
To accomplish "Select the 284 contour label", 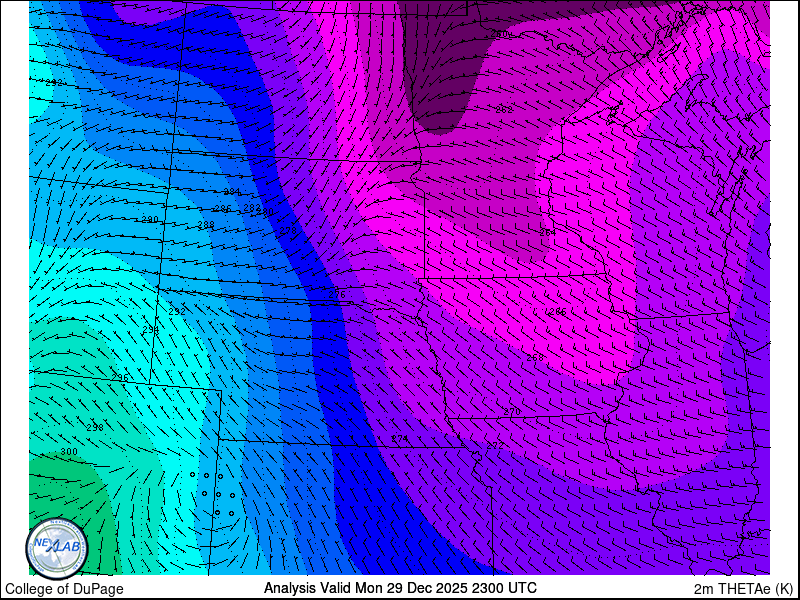I will tap(232, 192).
